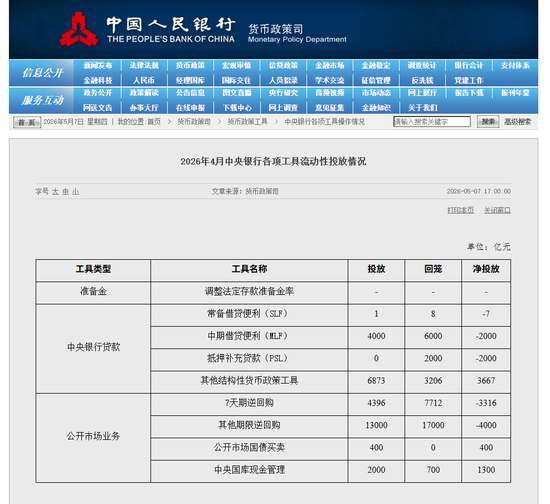Open 报告下载 navigation item
The image size is (550, 504).
click(x=469, y=93)
